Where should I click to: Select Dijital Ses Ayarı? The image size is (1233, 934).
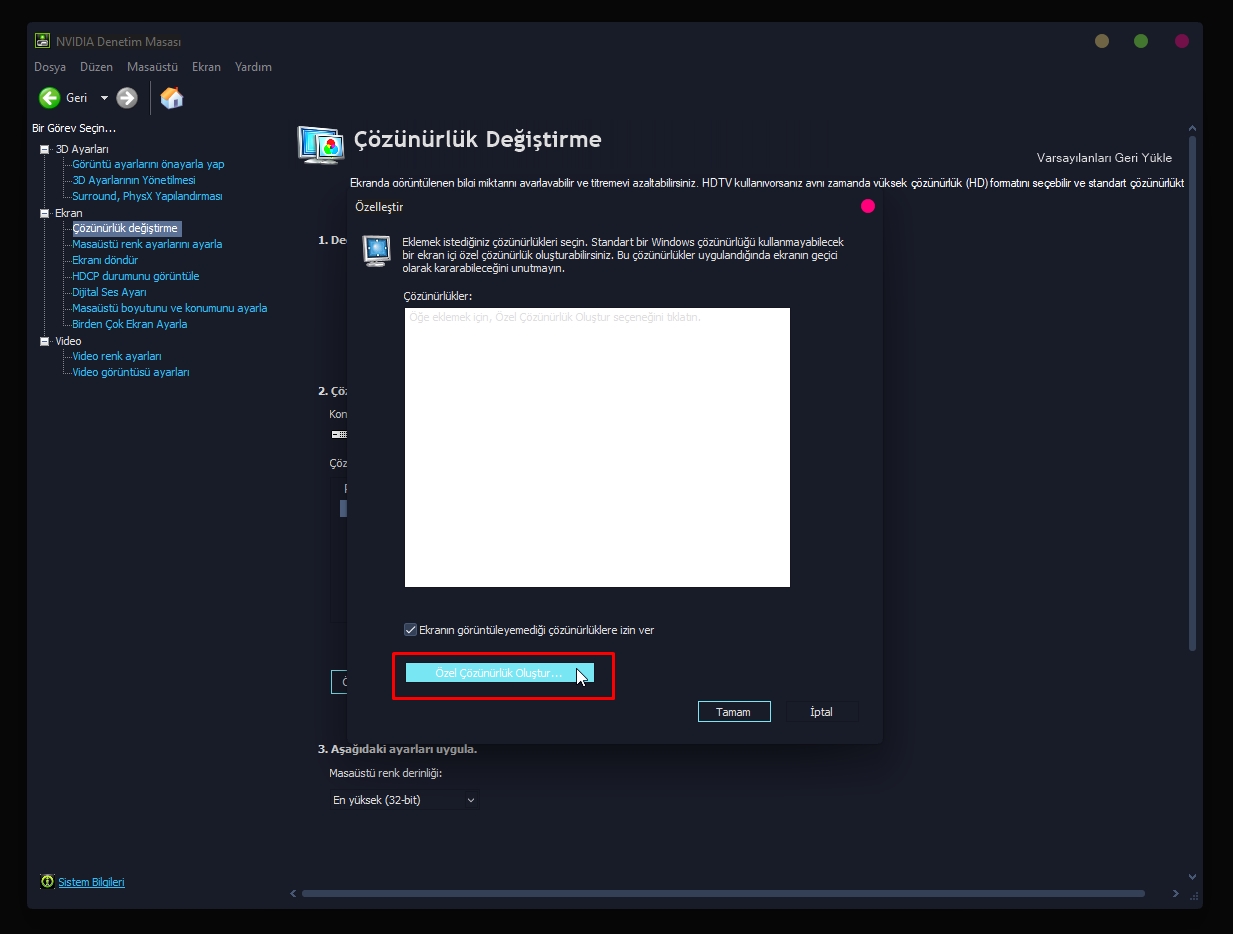tap(109, 292)
